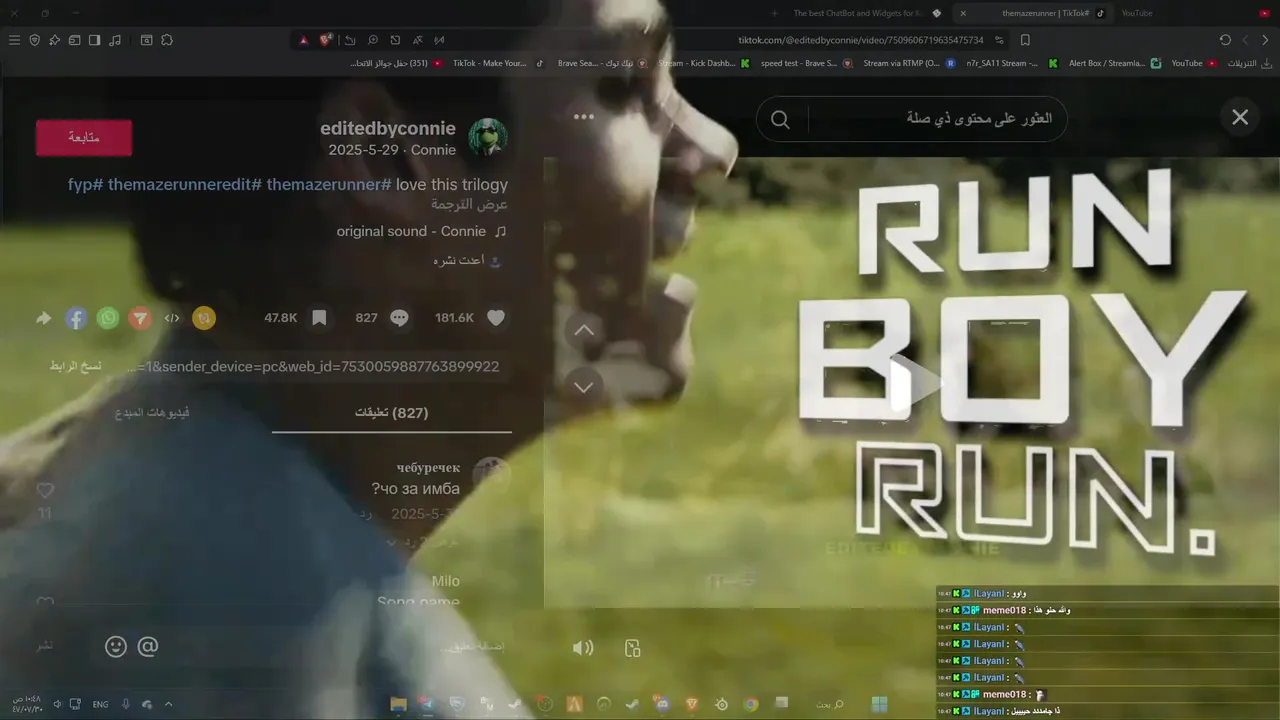Open the 'Stream - Kick Dashb...' bookmark
Image resolution: width=1280 pixels, height=720 pixels.
tap(703, 63)
